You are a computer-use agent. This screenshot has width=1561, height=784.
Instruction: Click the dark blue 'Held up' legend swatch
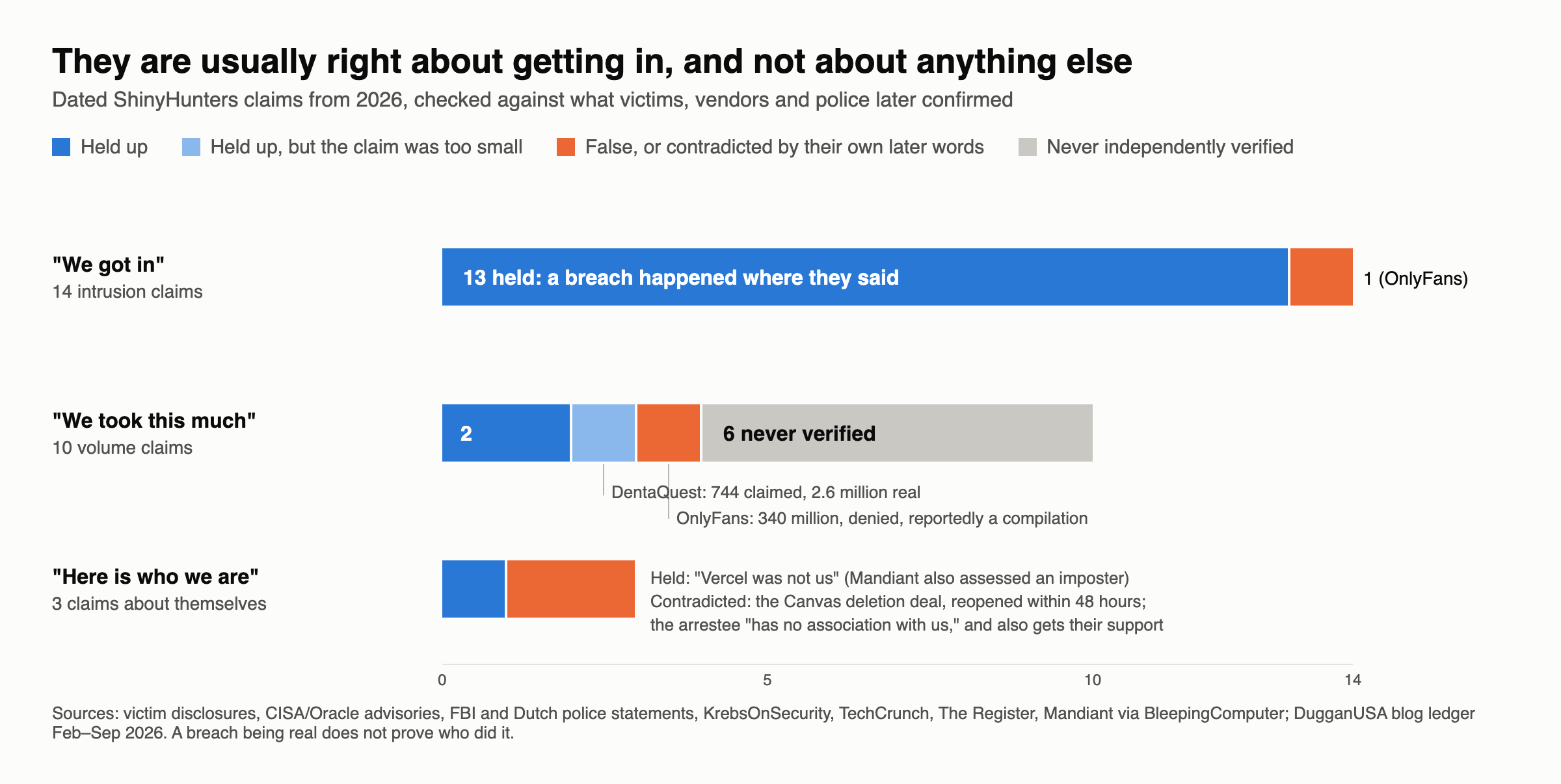pyautogui.click(x=61, y=147)
